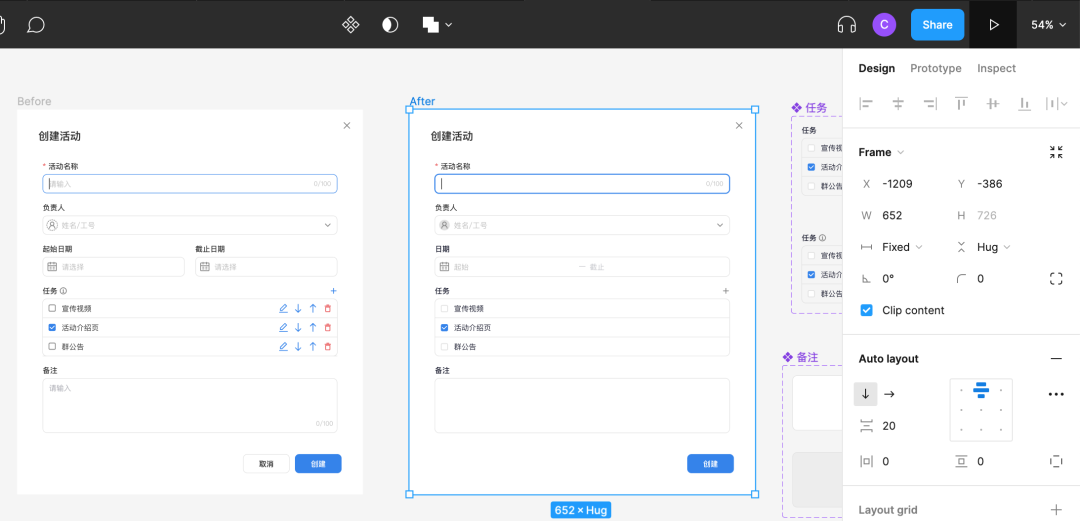Screen dimensions: 1080x521
Task: Uncheck 活动介绍页 in After frame
Action: pyautogui.click(x=445, y=327)
